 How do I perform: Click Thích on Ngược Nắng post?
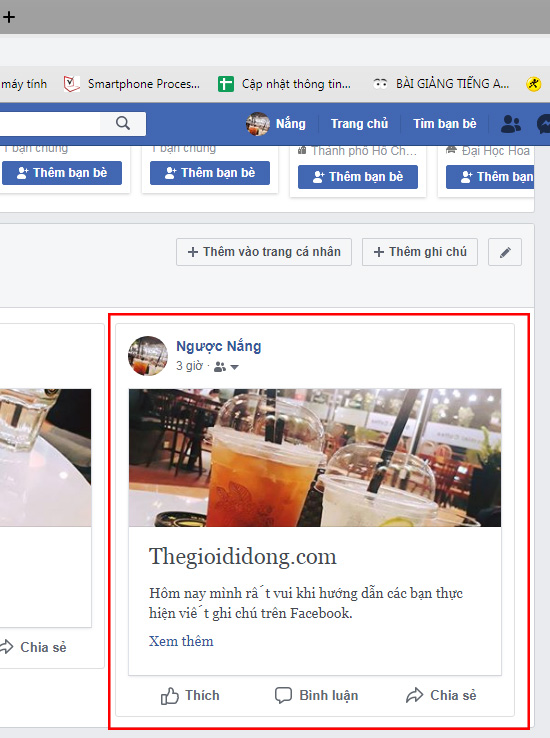[x=190, y=695]
